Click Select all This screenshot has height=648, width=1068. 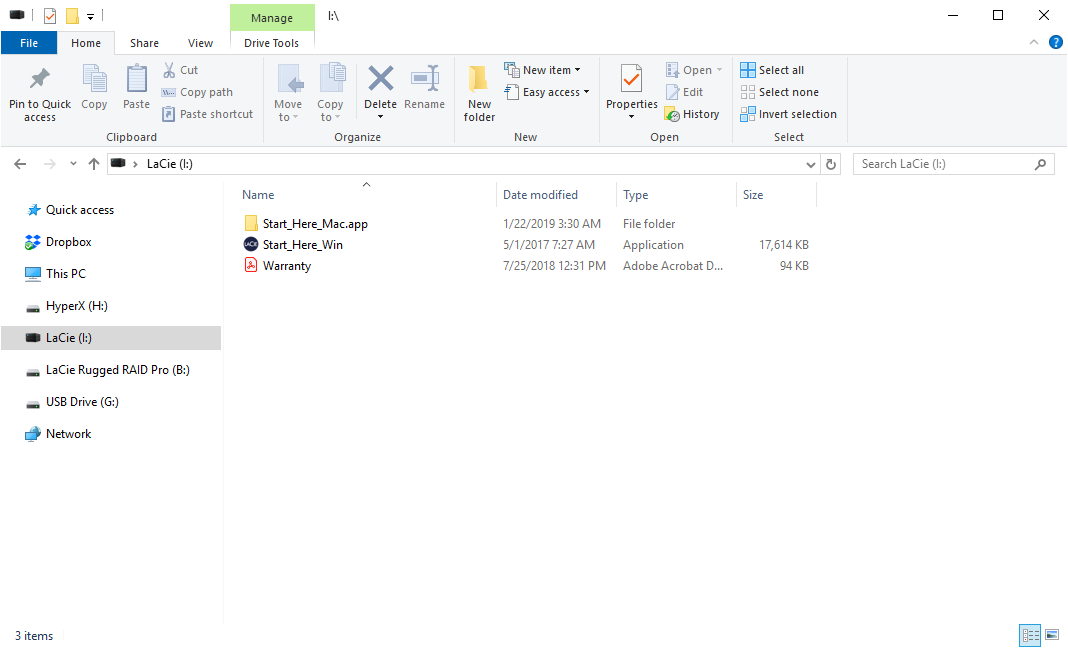(772, 70)
